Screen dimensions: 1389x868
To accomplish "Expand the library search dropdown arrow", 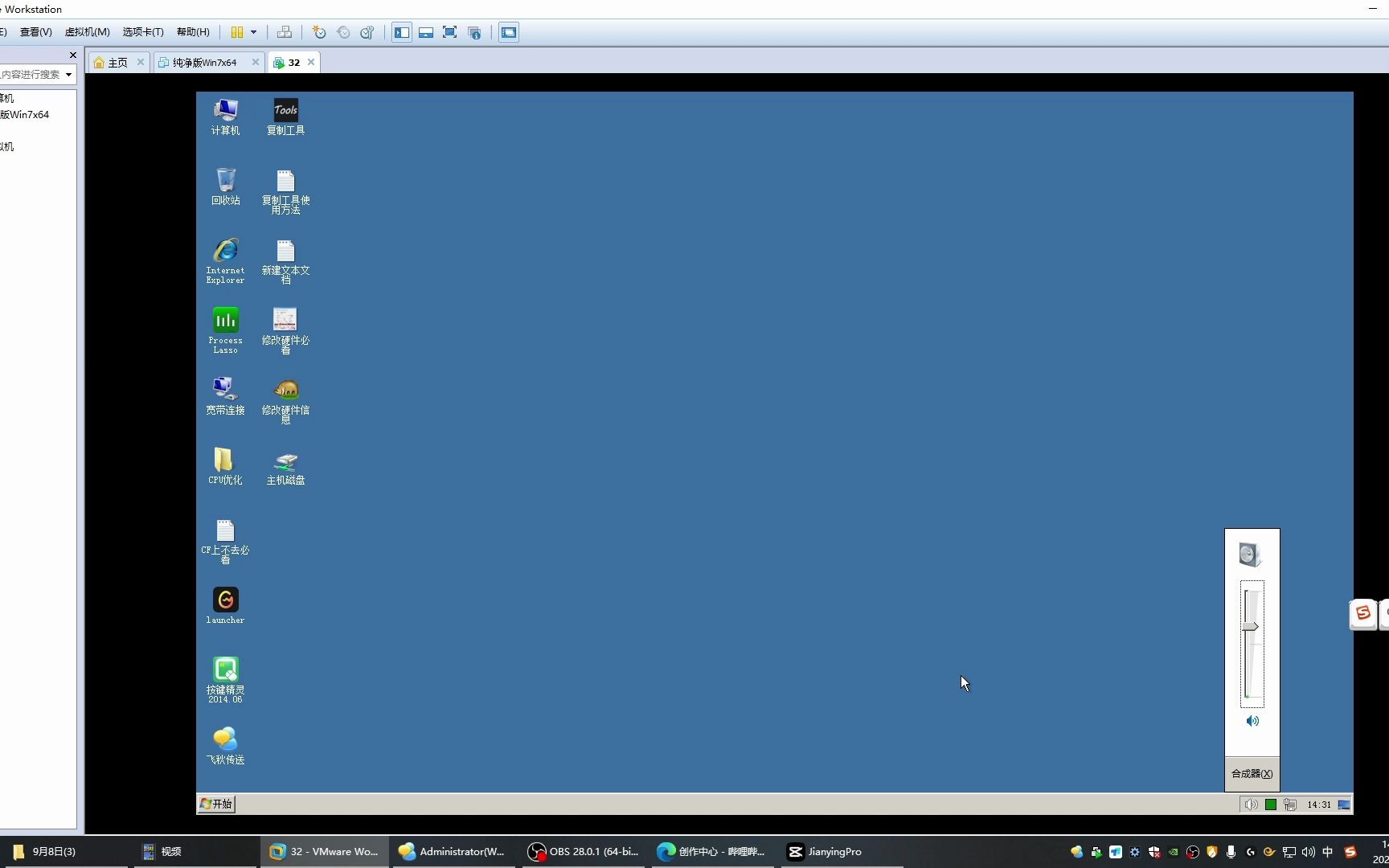I will coord(68,75).
